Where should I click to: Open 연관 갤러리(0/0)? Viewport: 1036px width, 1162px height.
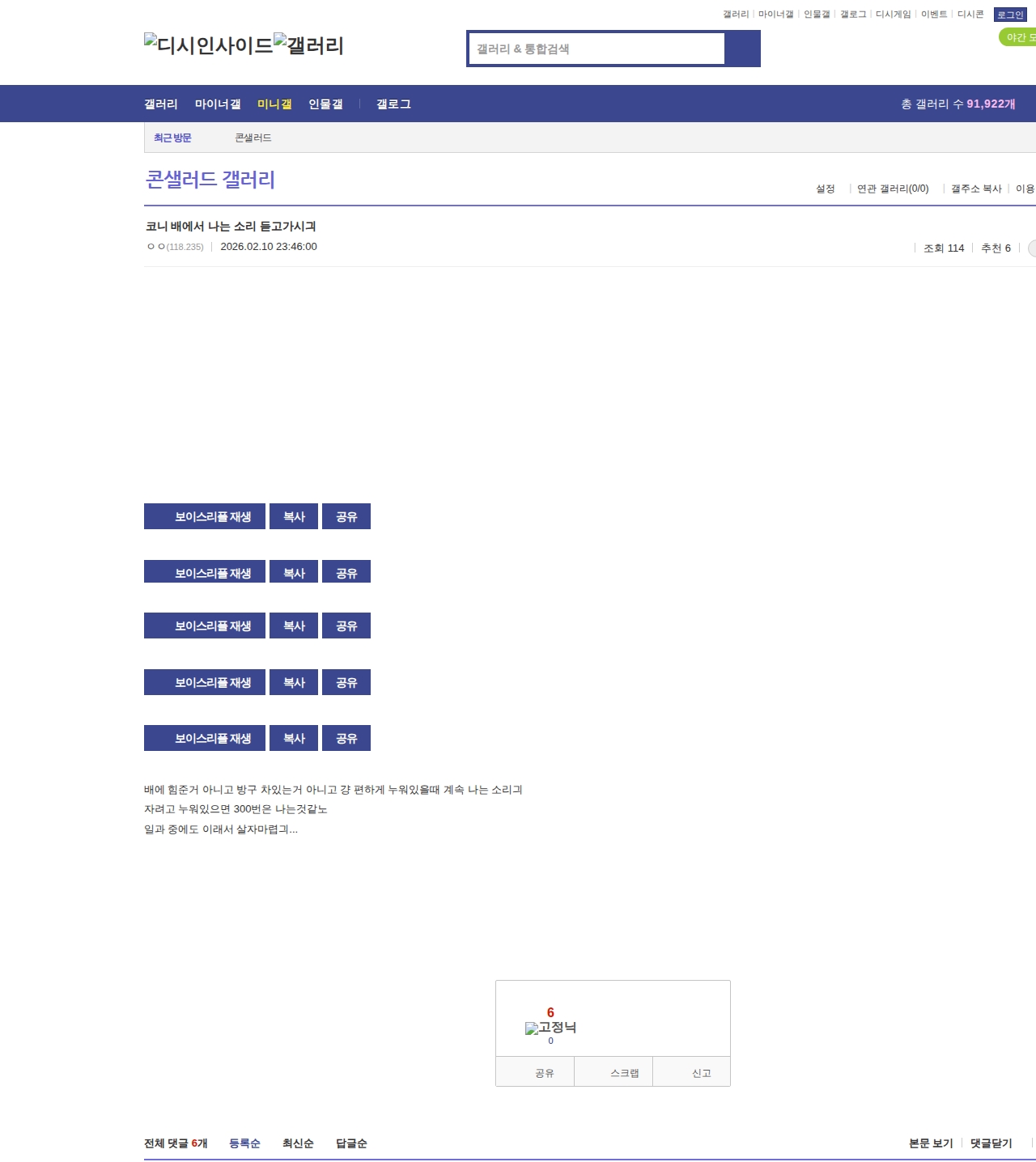893,189
